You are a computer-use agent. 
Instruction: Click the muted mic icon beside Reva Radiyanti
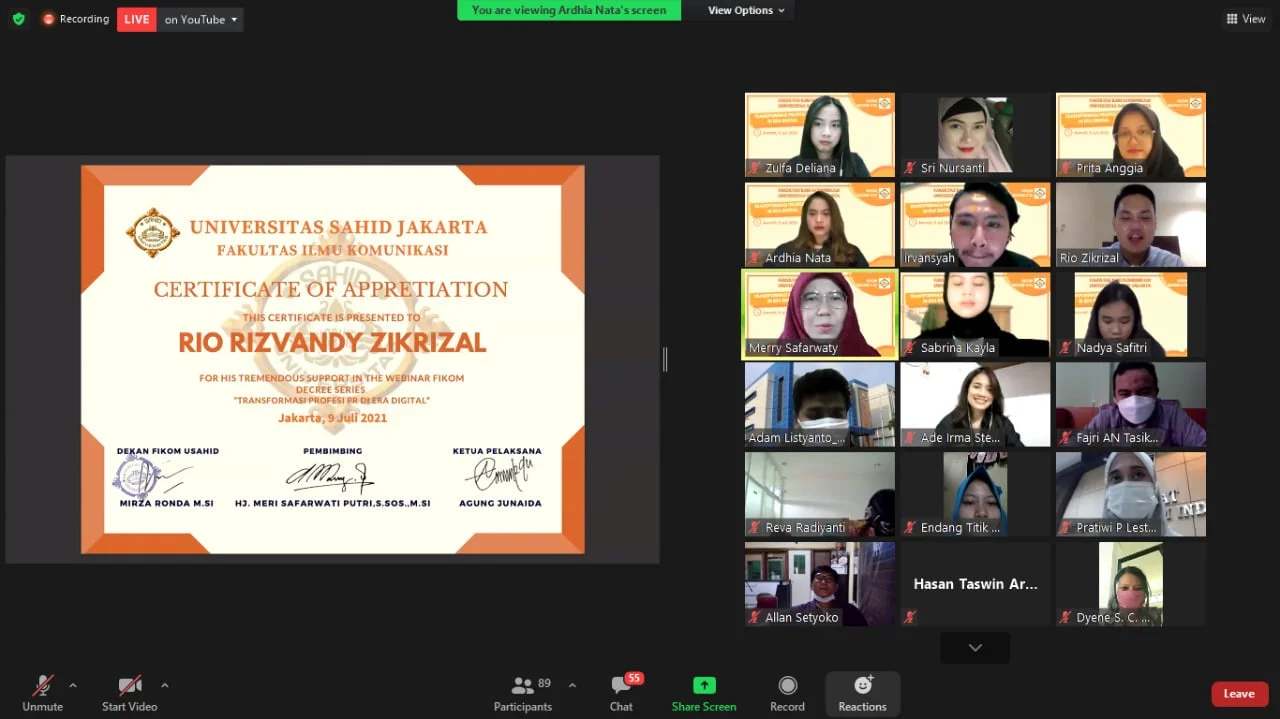click(x=755, y=527)
